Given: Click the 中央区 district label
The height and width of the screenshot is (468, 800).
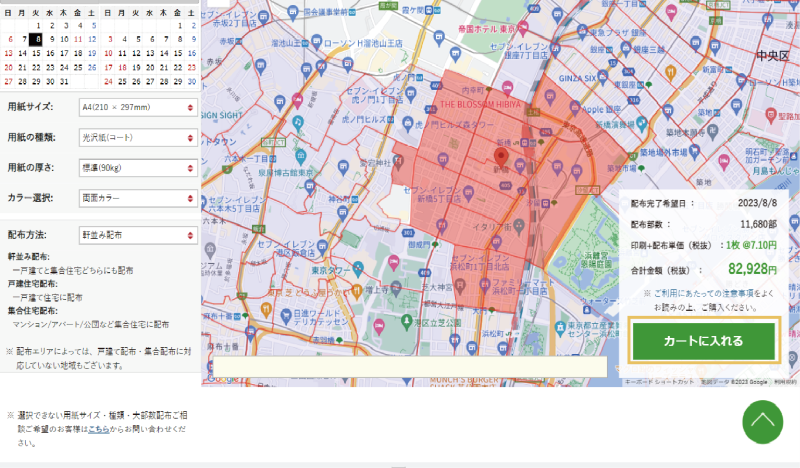Looking at the screenshot, I should point(772,56).
